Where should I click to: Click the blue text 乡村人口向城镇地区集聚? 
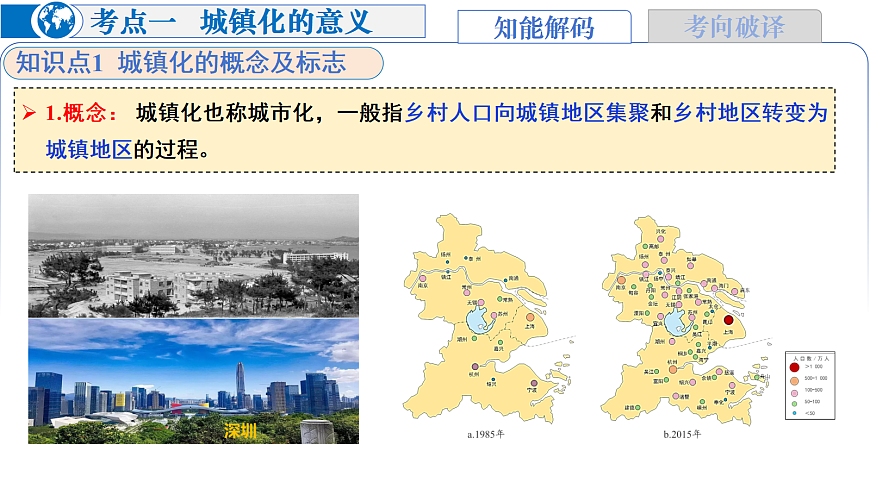527,113
